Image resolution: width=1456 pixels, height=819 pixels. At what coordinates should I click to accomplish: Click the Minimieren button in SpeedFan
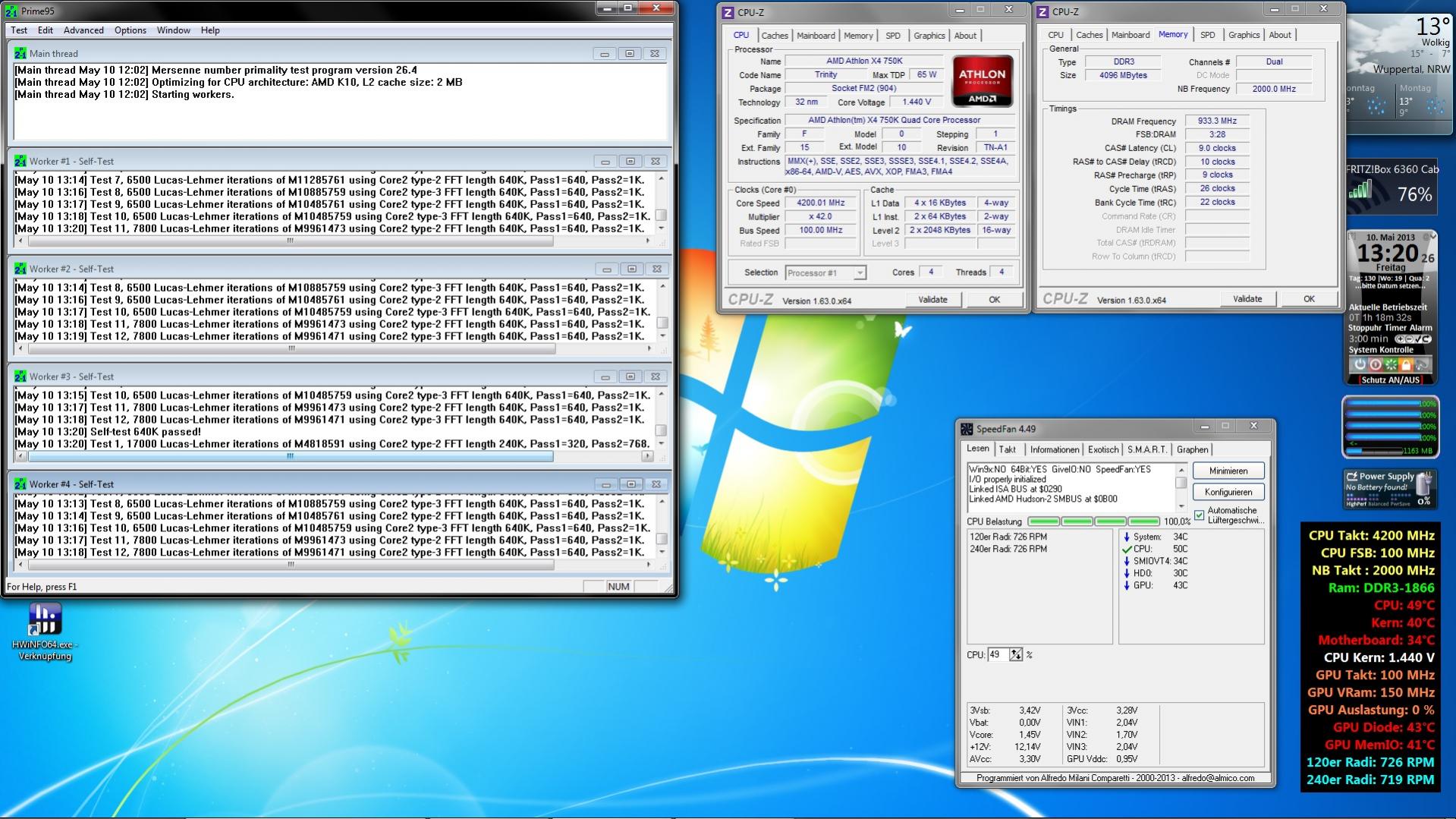point(1228,471)
